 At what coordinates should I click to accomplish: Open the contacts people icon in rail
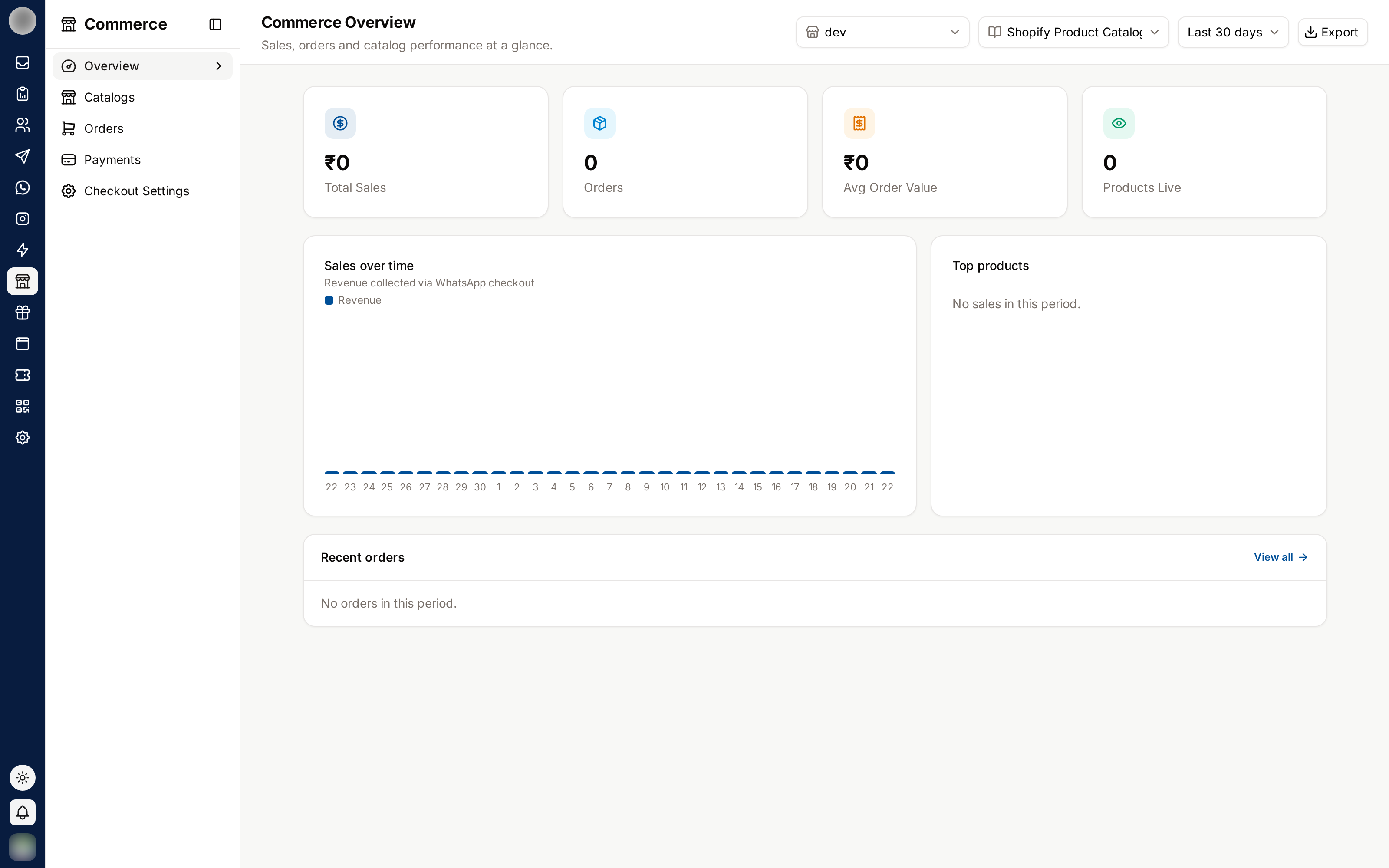(23, 125)
